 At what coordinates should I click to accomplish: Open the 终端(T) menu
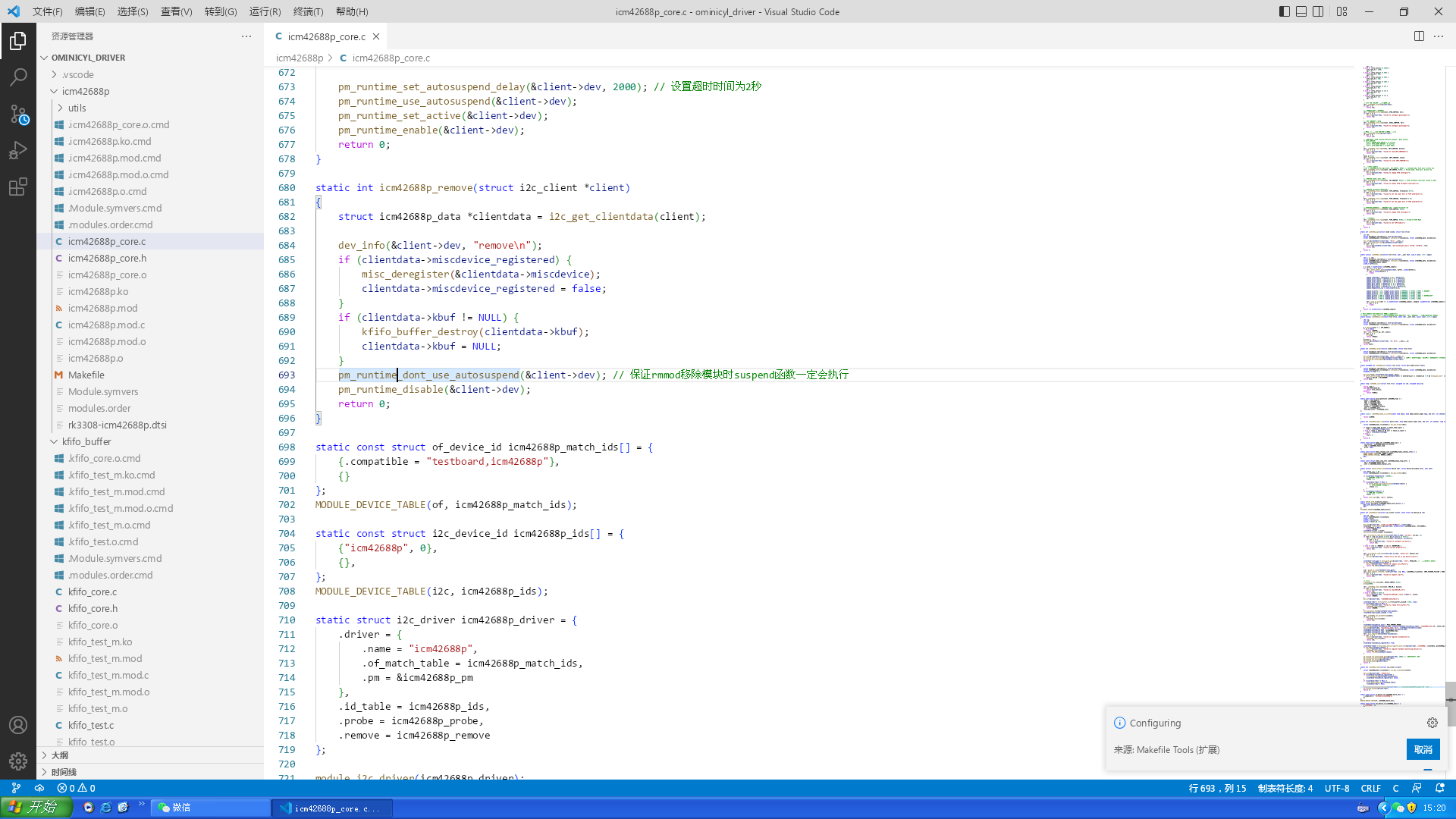tap(308, 11)
